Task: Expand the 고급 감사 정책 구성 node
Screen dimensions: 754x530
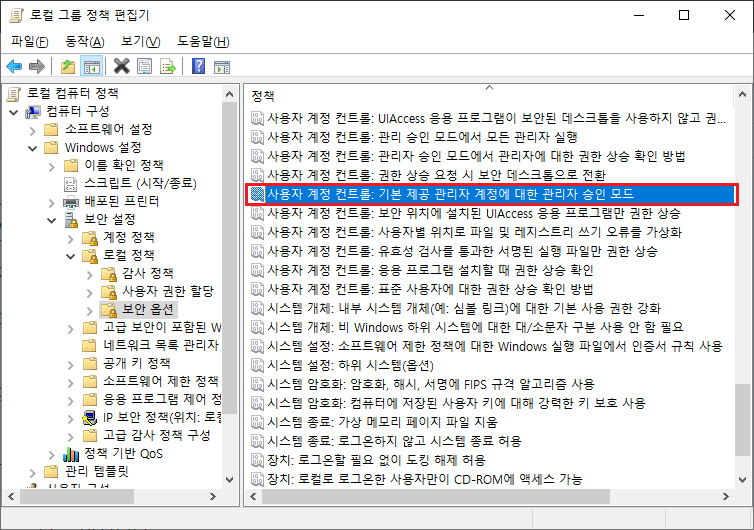Action: (x=71, y=437)
